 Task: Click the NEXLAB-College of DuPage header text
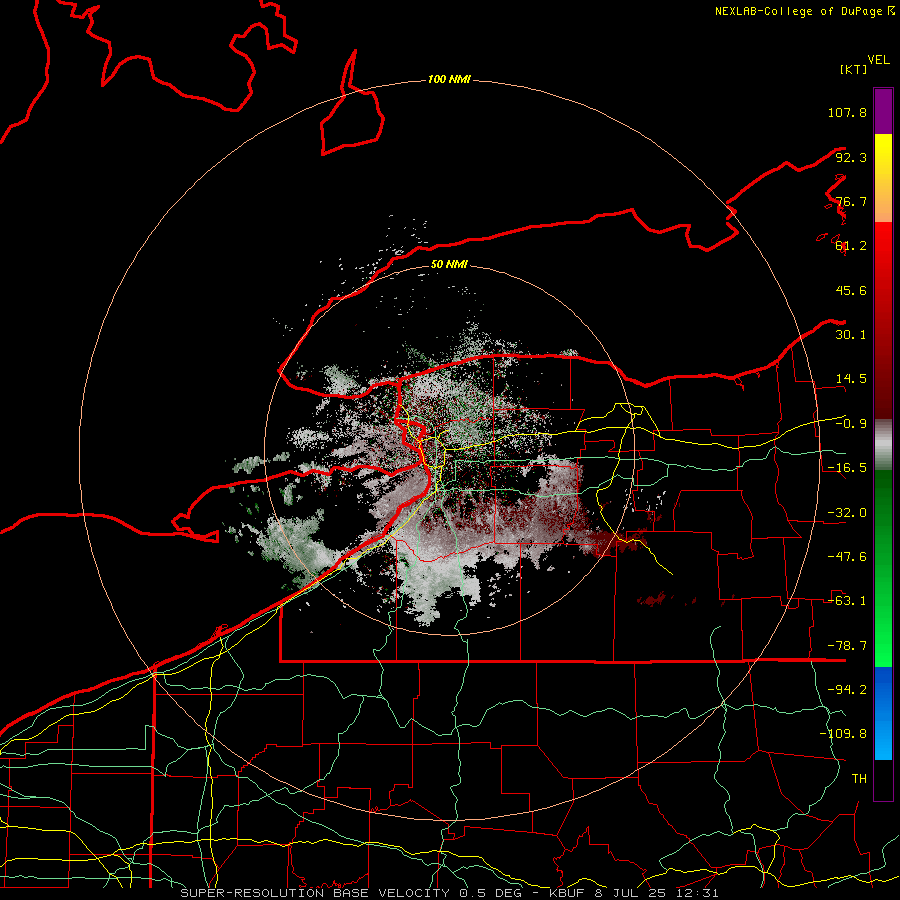[x=804, y=11]
